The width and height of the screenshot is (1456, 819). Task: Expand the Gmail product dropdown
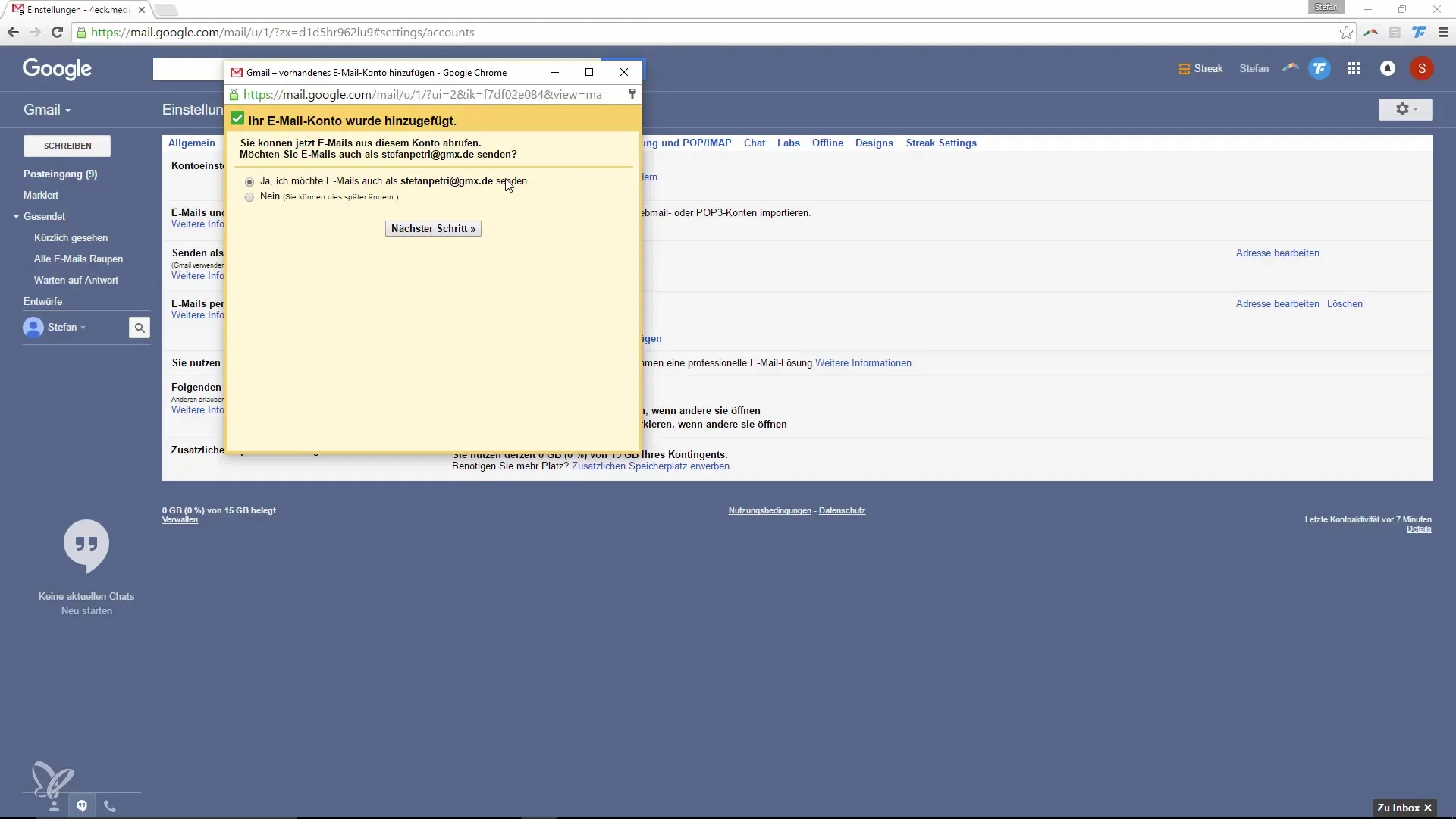pyautogui.click(x=47, y=110)
